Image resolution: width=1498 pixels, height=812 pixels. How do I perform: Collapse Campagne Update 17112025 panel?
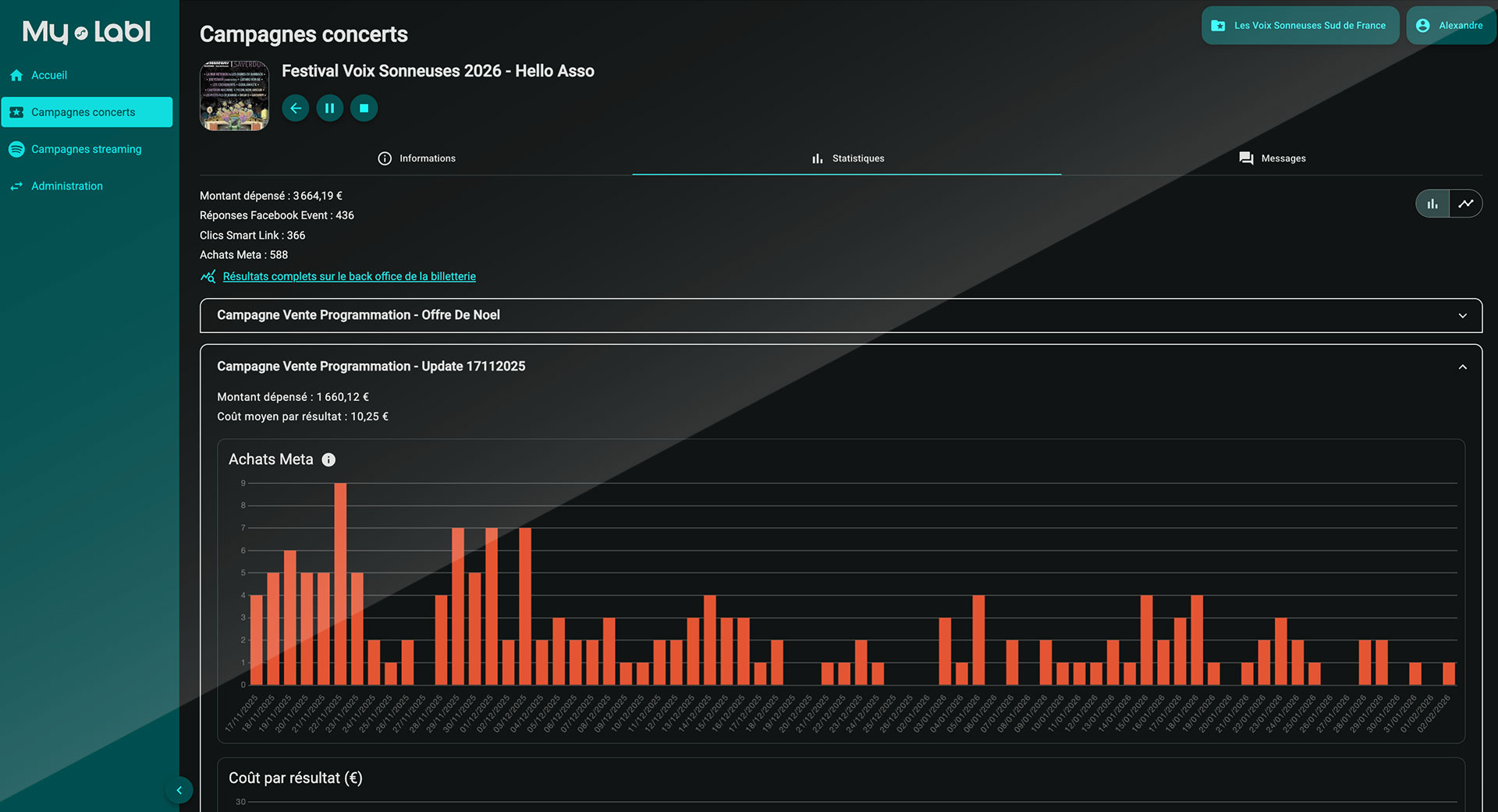click(1462, 367)
